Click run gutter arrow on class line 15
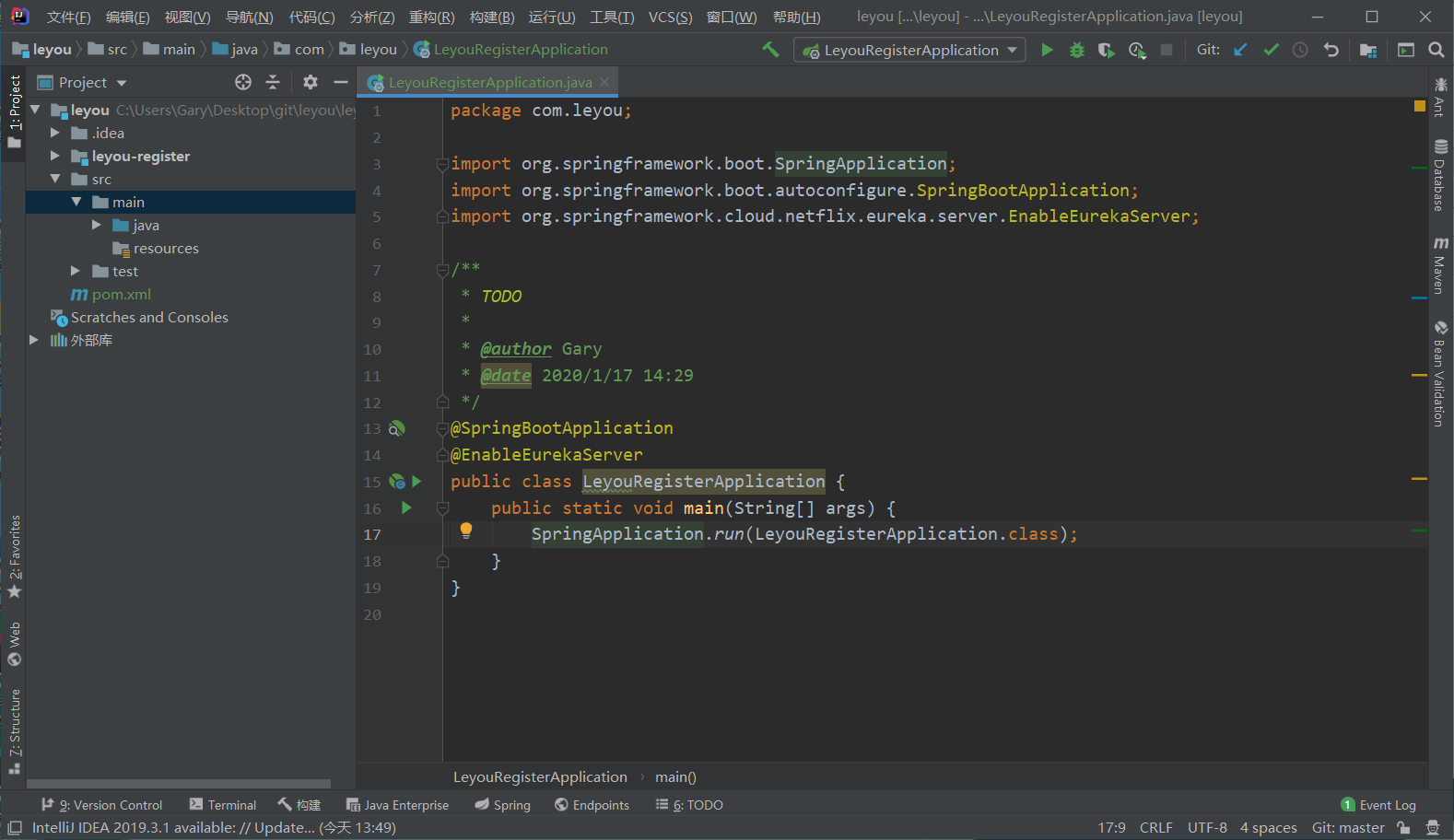The height and width of the screenshot is (840, 1454). [416, 481]
